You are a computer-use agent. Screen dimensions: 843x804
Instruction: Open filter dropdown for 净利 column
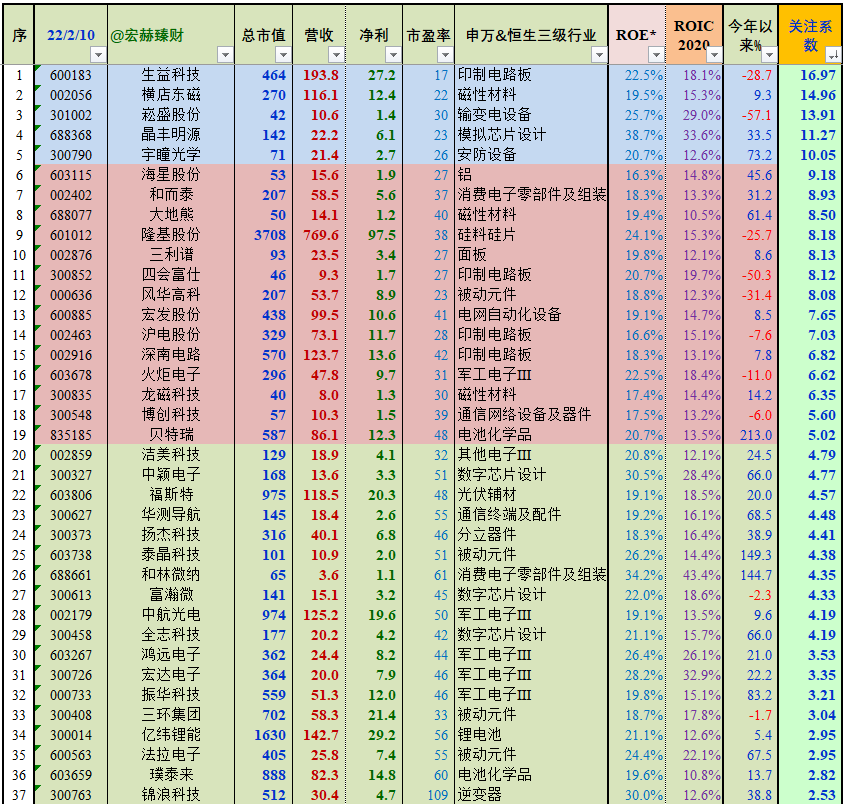(394, 55)
